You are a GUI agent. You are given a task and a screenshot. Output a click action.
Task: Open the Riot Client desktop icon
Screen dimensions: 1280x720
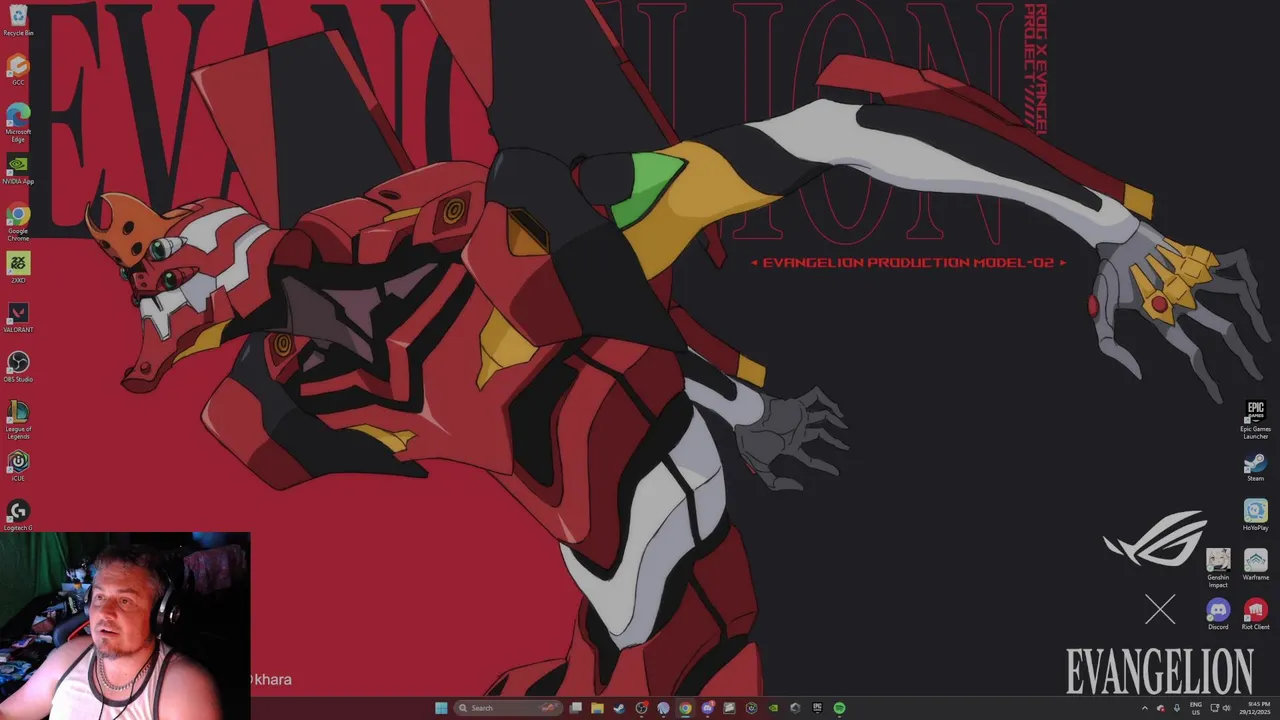pyautogui.click(x=1255, y=614)
